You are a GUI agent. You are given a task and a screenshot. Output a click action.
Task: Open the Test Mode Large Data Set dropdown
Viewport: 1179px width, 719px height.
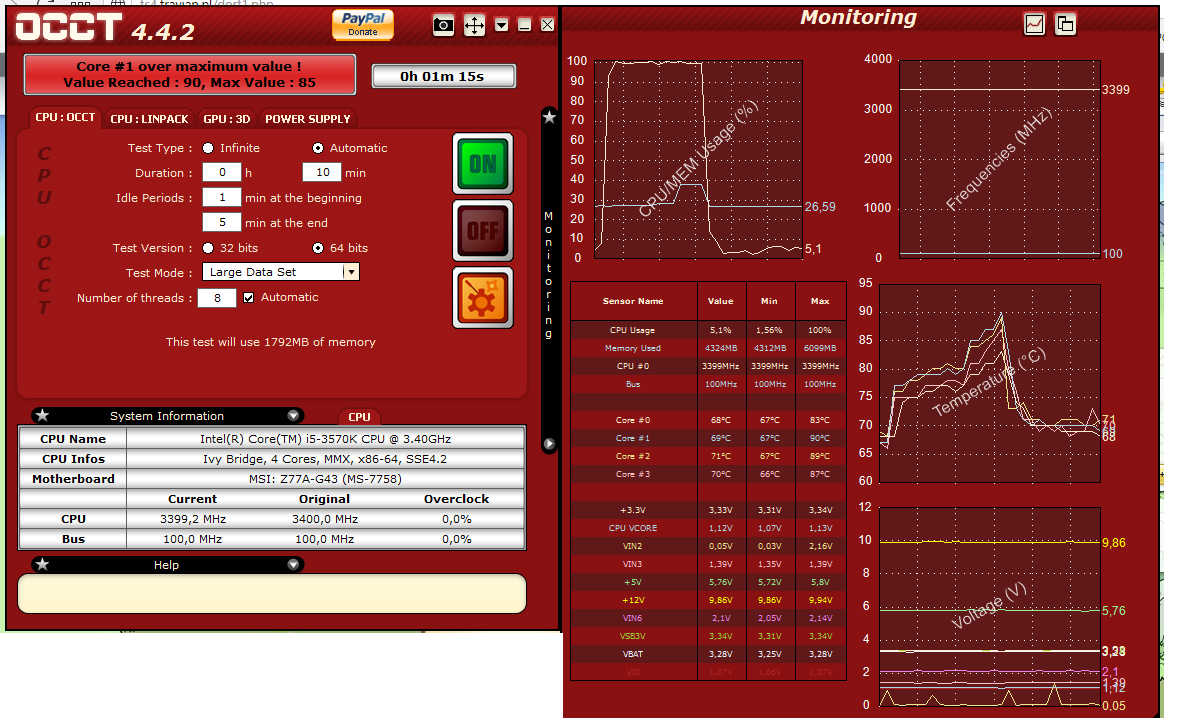click(x=280, y=272)
